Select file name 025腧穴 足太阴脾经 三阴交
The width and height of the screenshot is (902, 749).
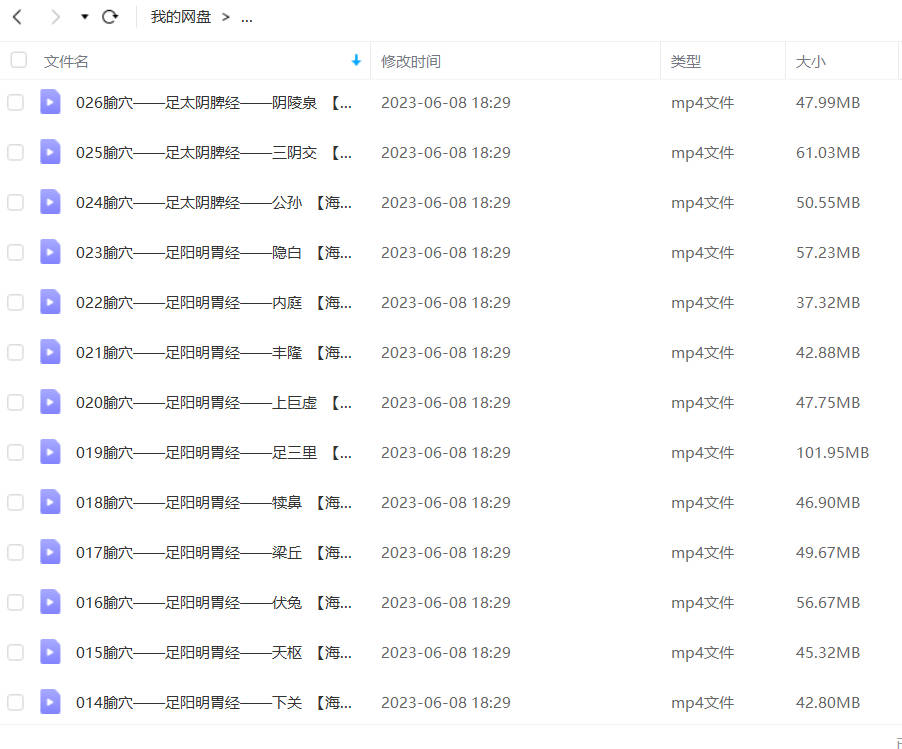(x=214, y=153)
